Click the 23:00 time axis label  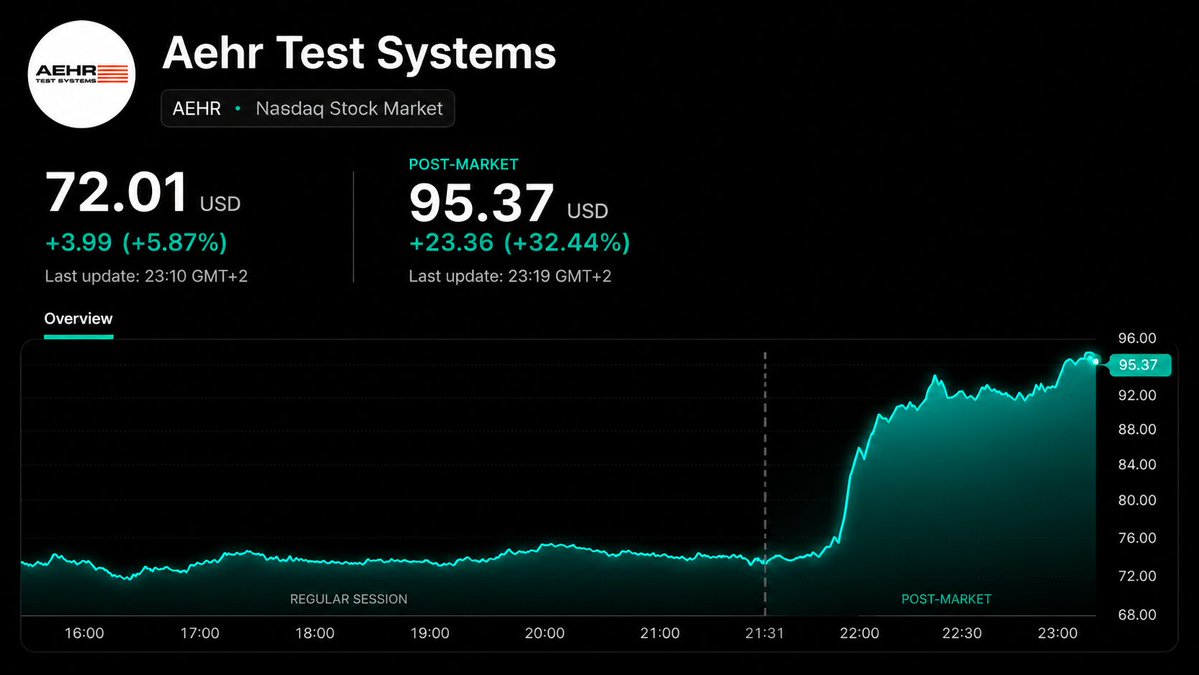pos(1058,633)
